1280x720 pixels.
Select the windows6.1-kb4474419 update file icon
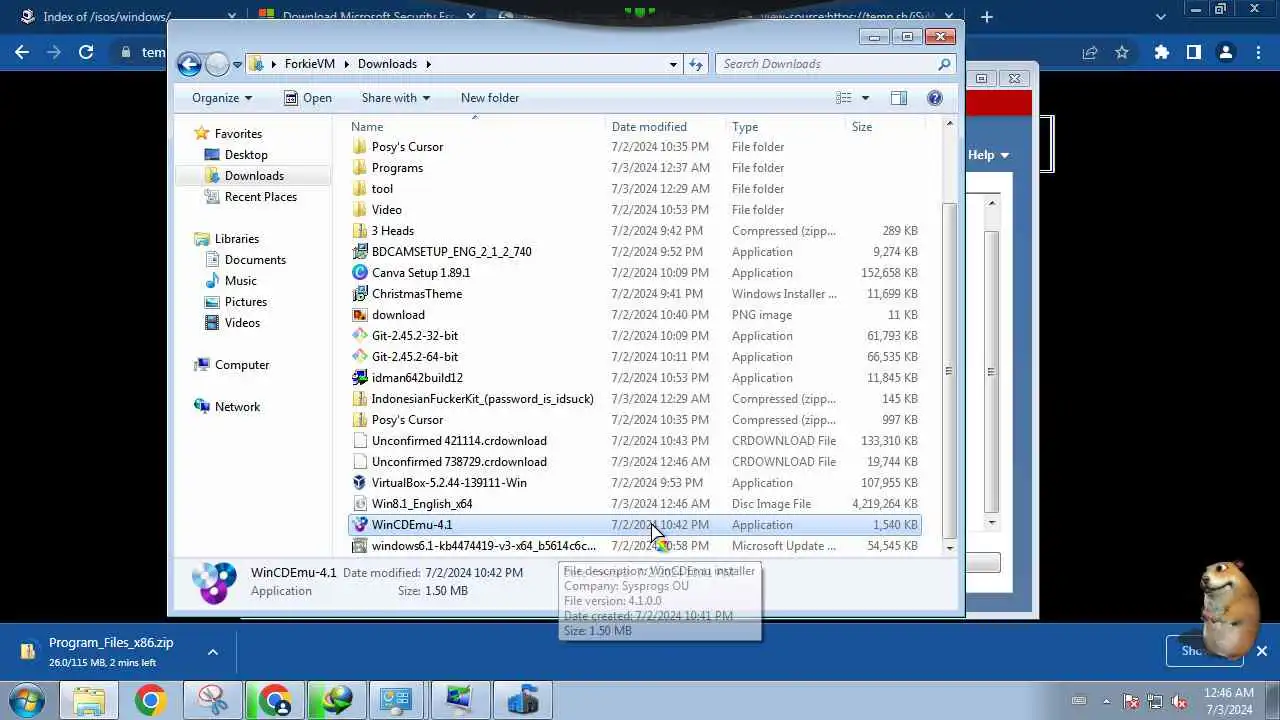[x=360, y=546]
